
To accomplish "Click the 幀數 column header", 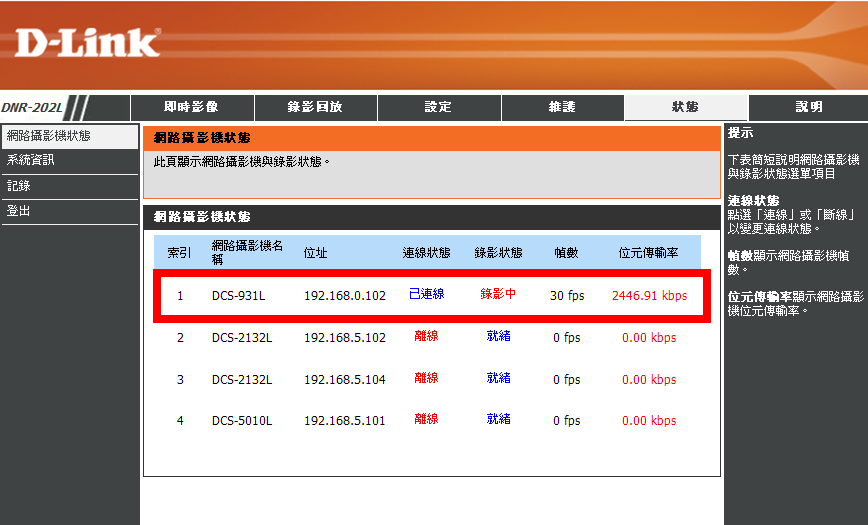I will pyautogui.click(x=566, y=253).
